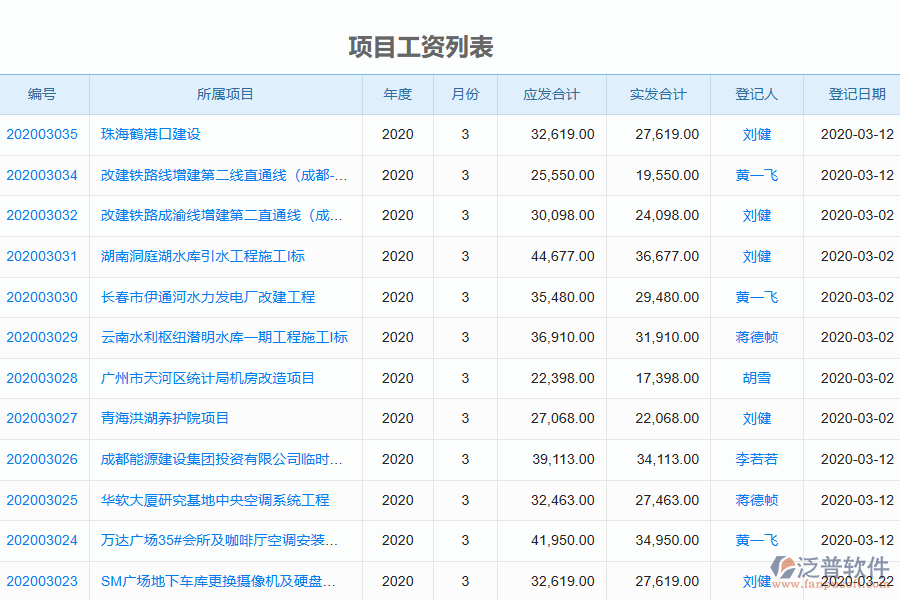Click registrar 刘健 on first row
900x600 pixels.
pos(757,134)
